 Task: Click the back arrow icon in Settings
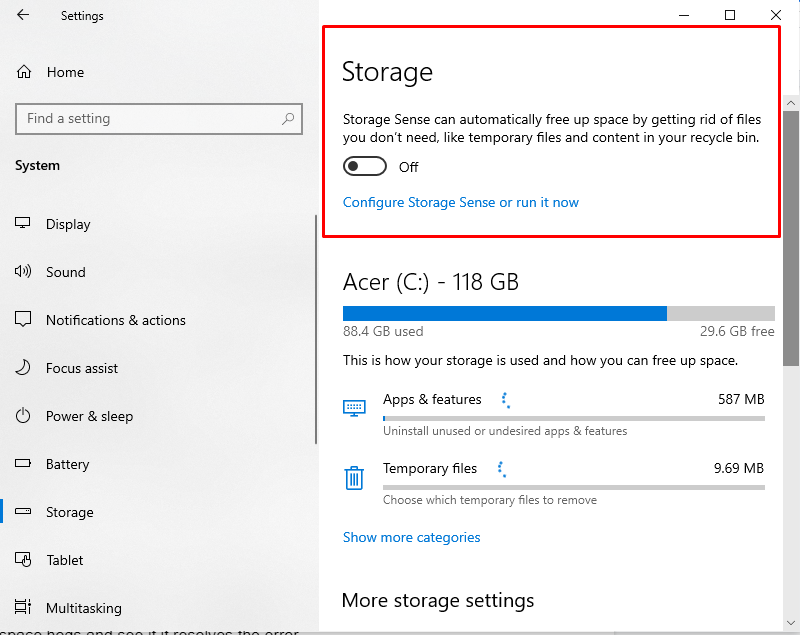click(23, 15)
